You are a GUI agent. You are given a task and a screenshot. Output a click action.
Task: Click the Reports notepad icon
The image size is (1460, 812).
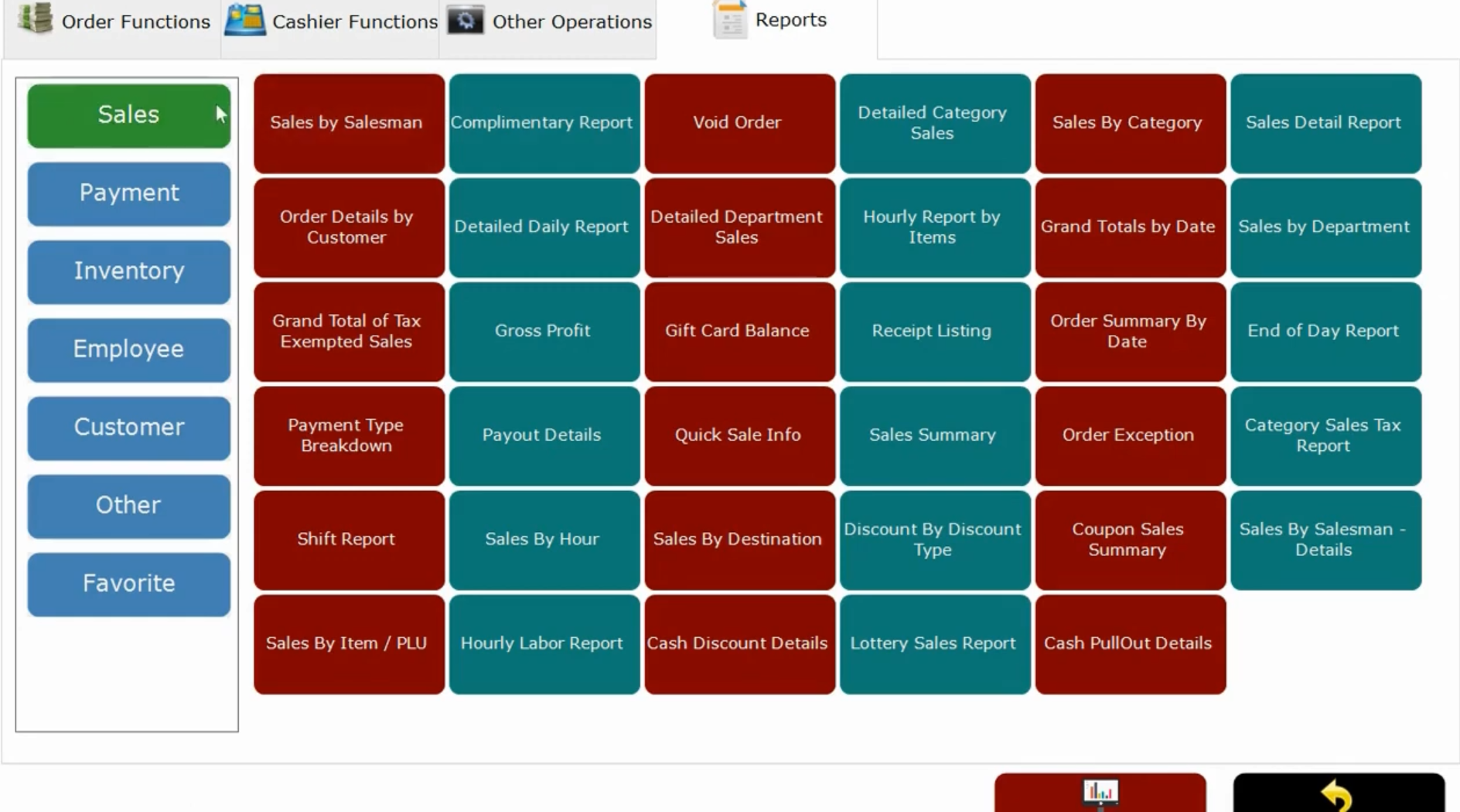pyautogui.click(x=728, y=19)
